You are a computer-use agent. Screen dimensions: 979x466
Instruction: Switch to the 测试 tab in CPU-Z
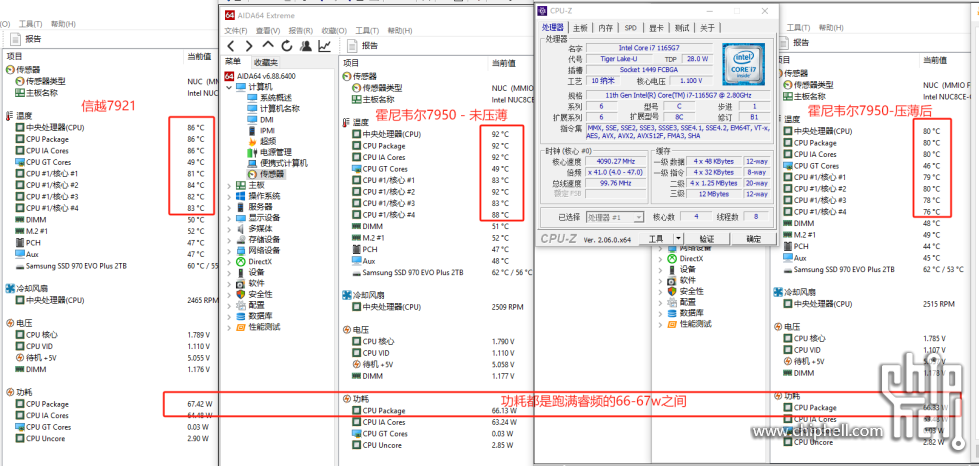pos(682,28)
